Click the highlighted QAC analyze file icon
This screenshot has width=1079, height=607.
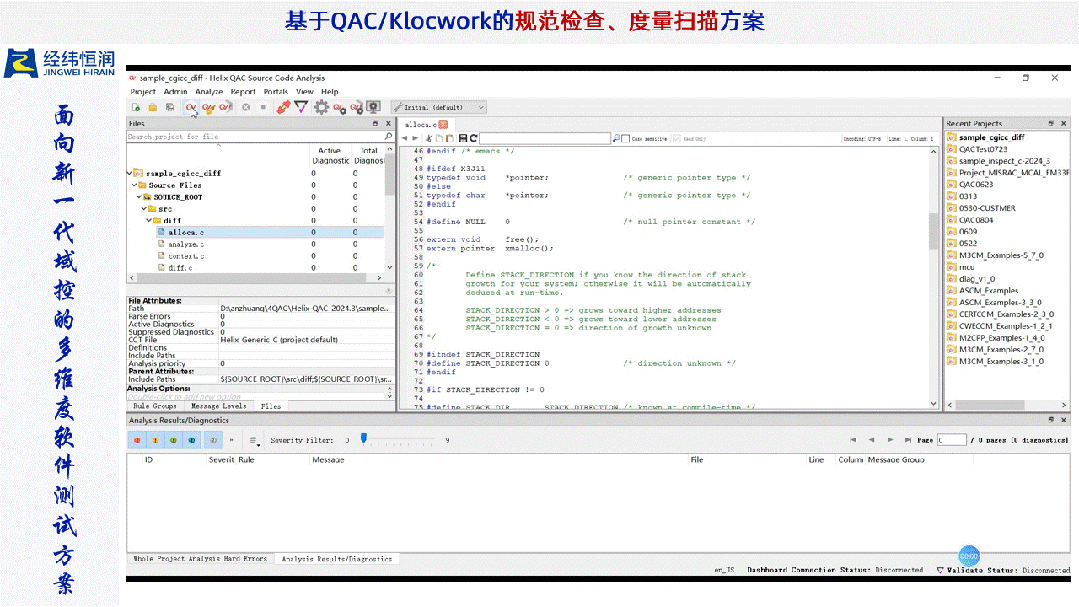click(191, 107)
